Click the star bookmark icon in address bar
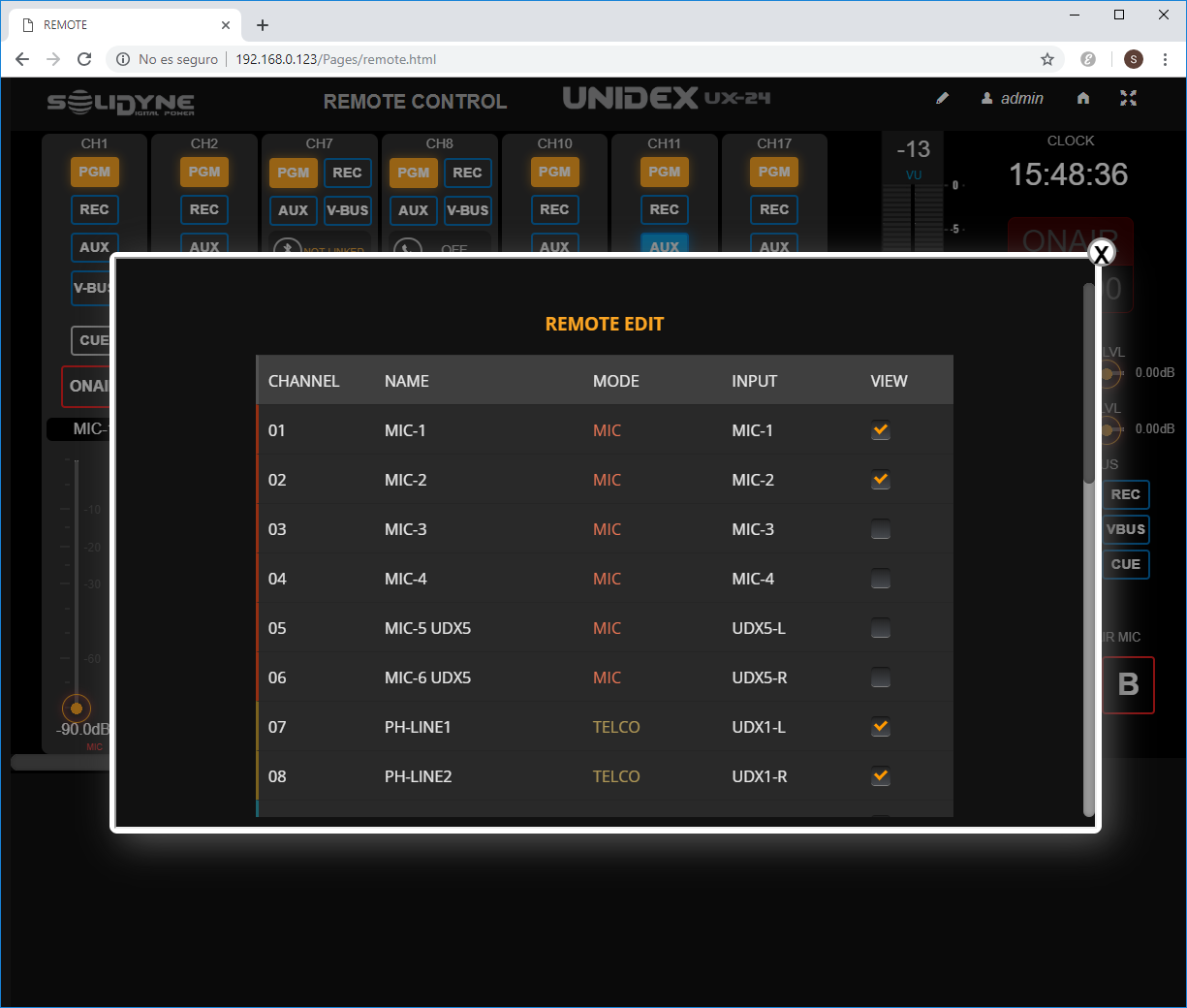 (1046, 59)
